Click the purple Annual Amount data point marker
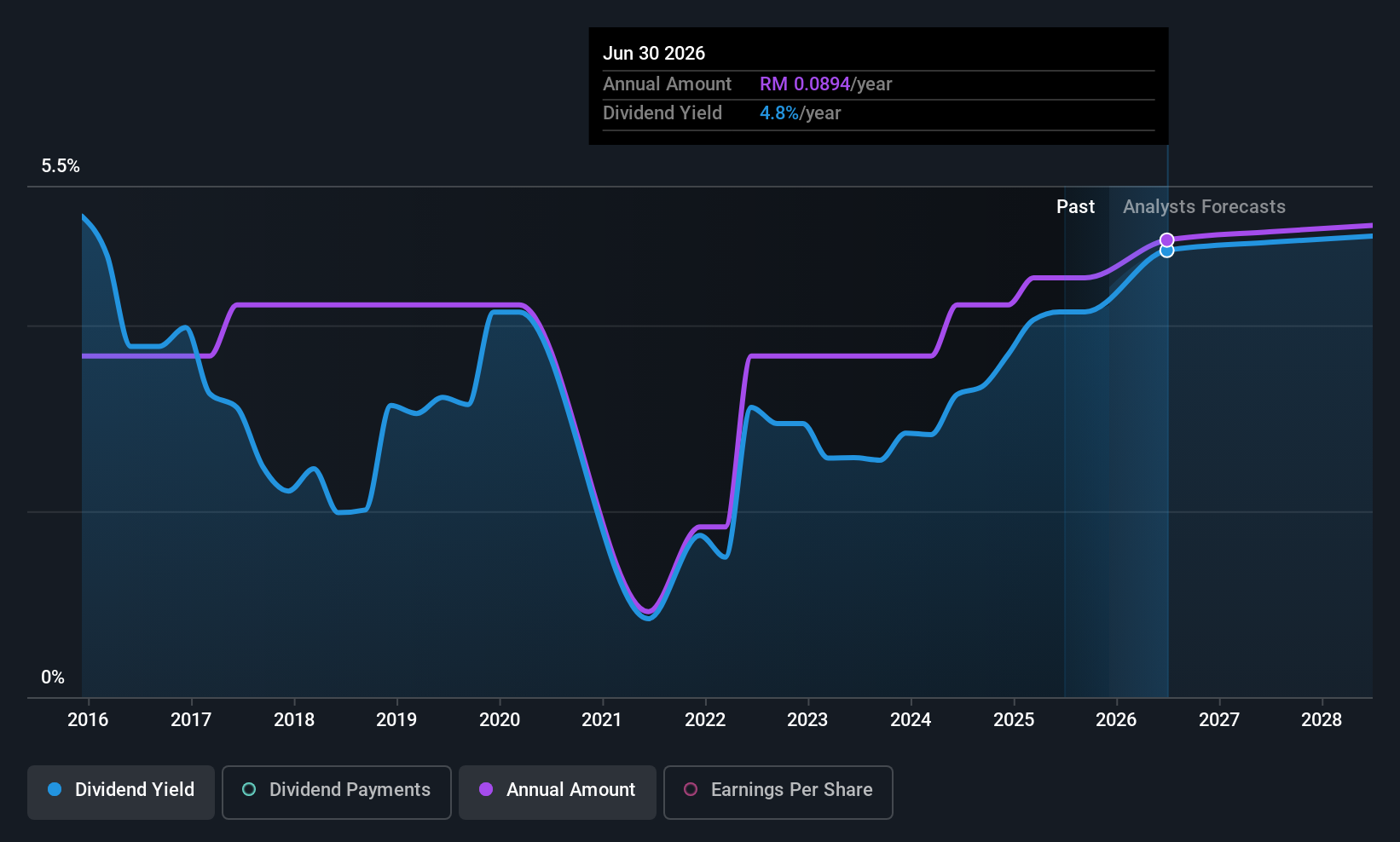Image resolution: width=1400 pixels, height=842 pixels. click(1167, 240)
